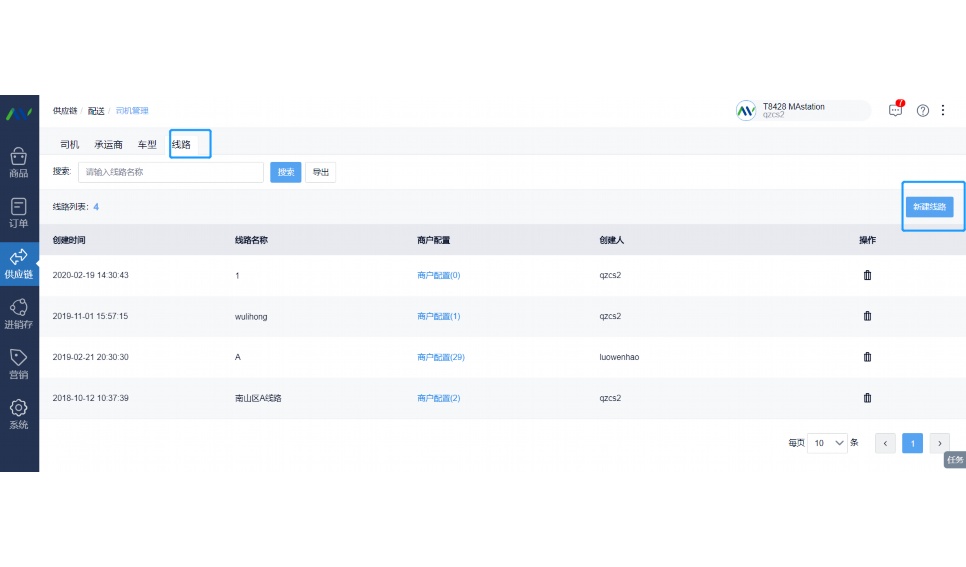Open the T8428 MAstation account menu
966x567 pixels.
pos(802,110)
